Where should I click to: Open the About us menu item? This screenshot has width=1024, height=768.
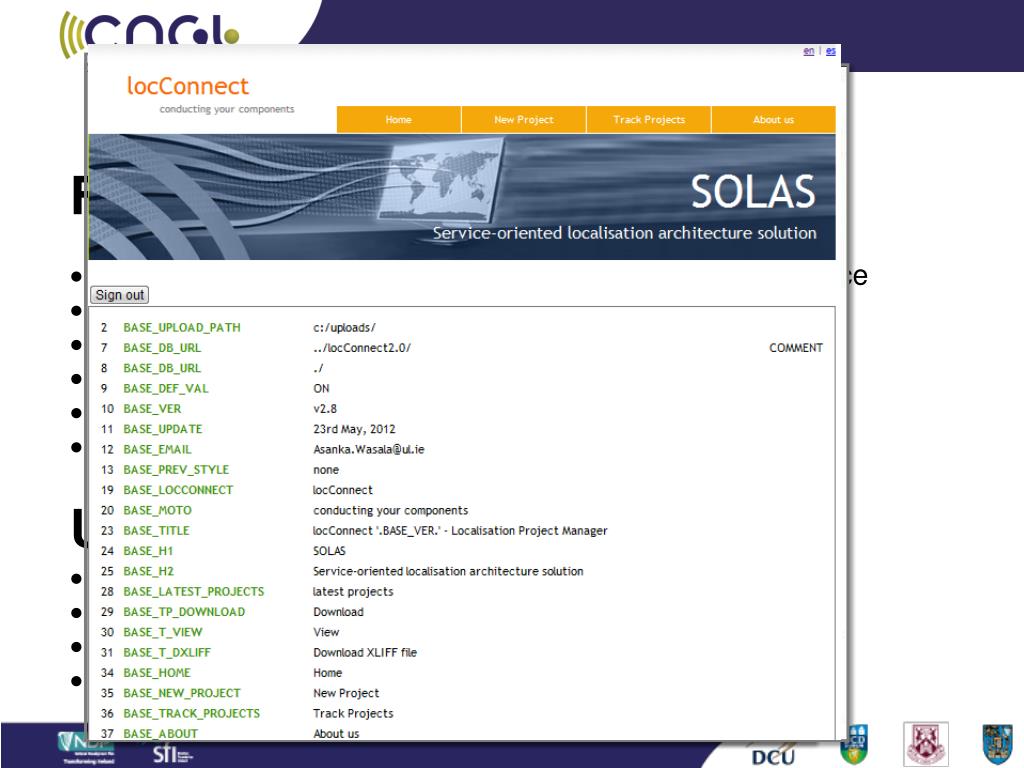pyautogui.click(x=773, y=120)
